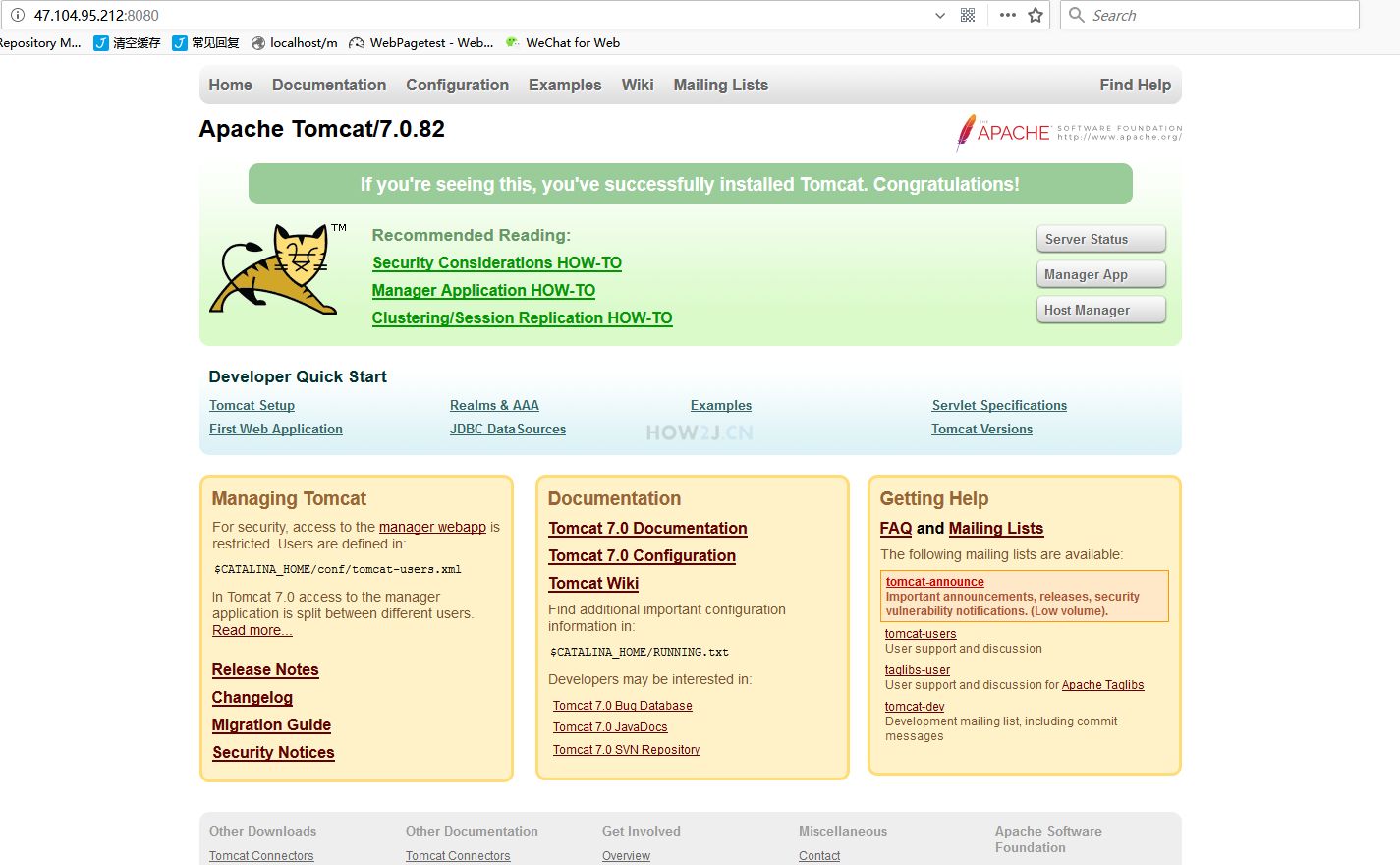This screenshot has width=1400, height=865.
Task: Open Wiki in the top navigation bar
Action: [x=638, y=86]
